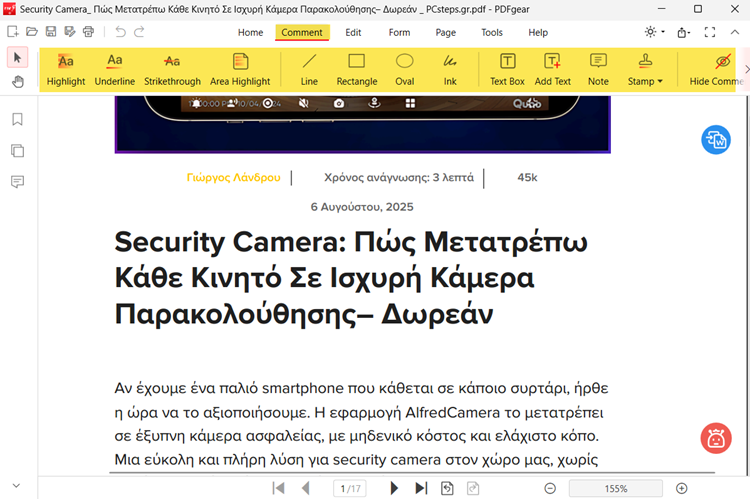This screenshot has height=499, width=750.
Task: Select the Ink drawing tool
Action: [450, 69]
